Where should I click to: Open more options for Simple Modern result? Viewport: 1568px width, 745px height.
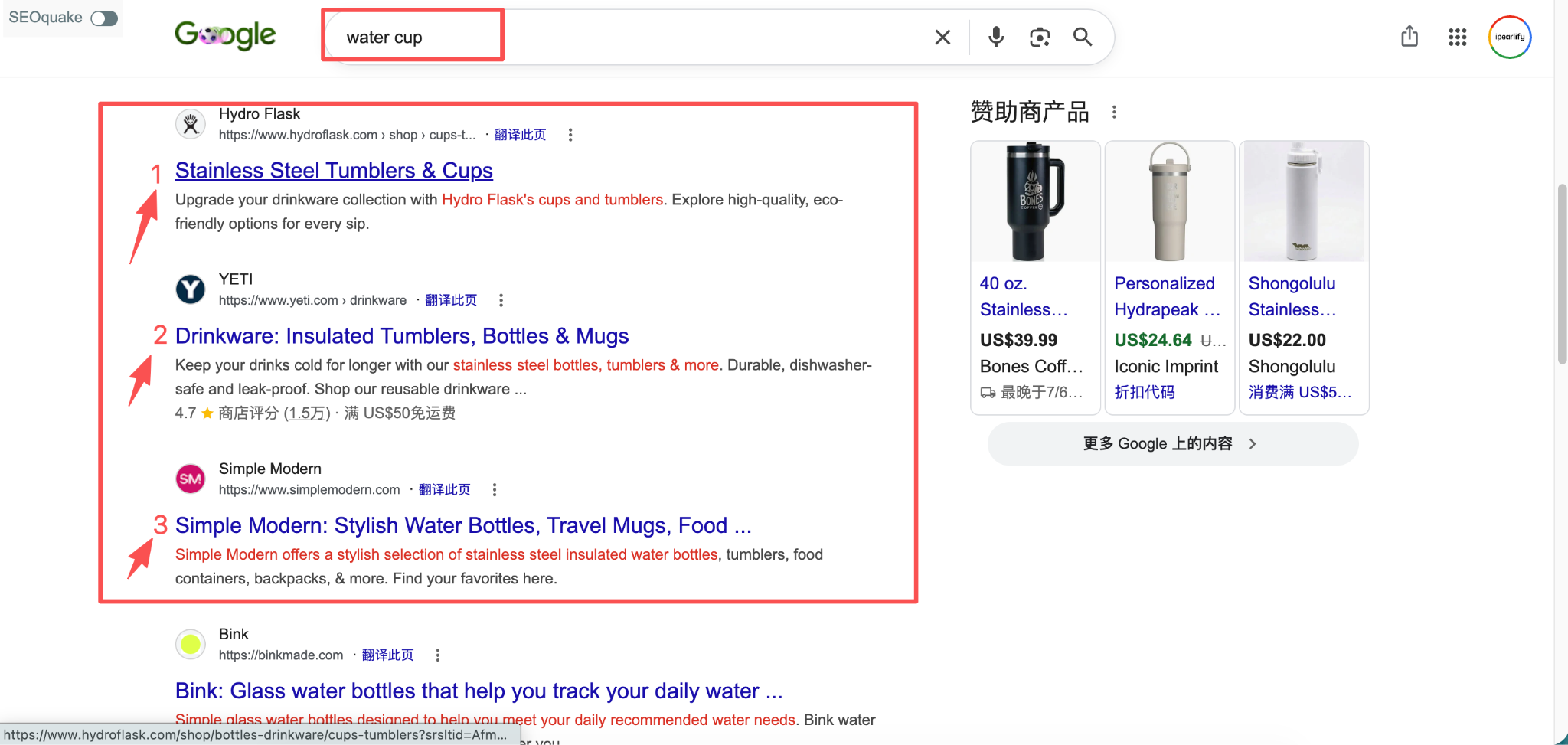tap(495, 489)
